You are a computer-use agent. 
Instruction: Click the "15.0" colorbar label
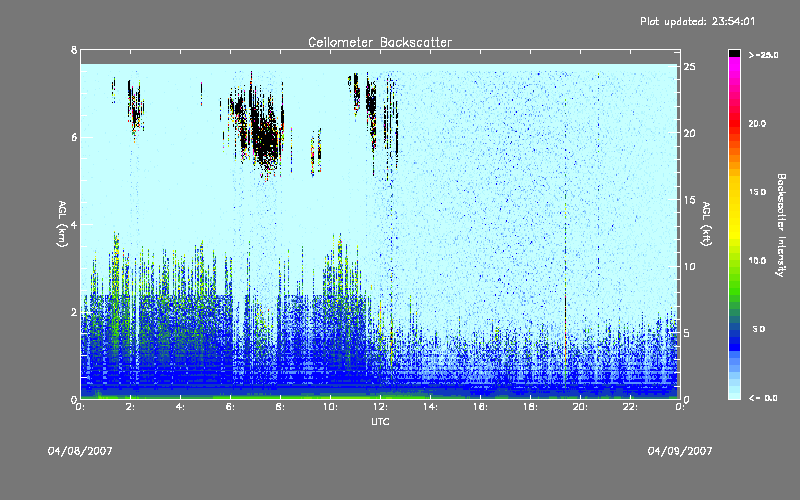[x=757, y=192]
